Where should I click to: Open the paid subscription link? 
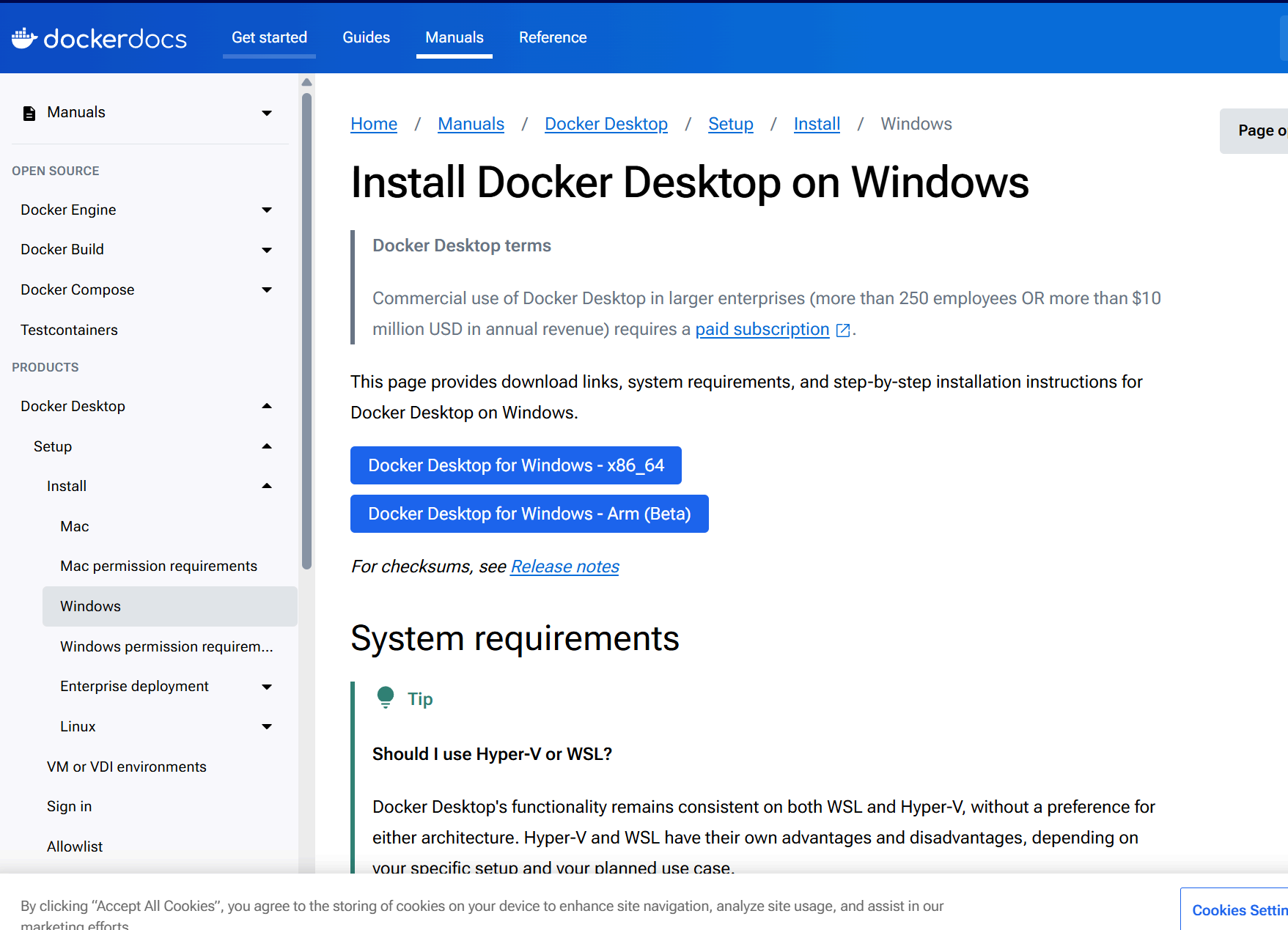(762, 330)
